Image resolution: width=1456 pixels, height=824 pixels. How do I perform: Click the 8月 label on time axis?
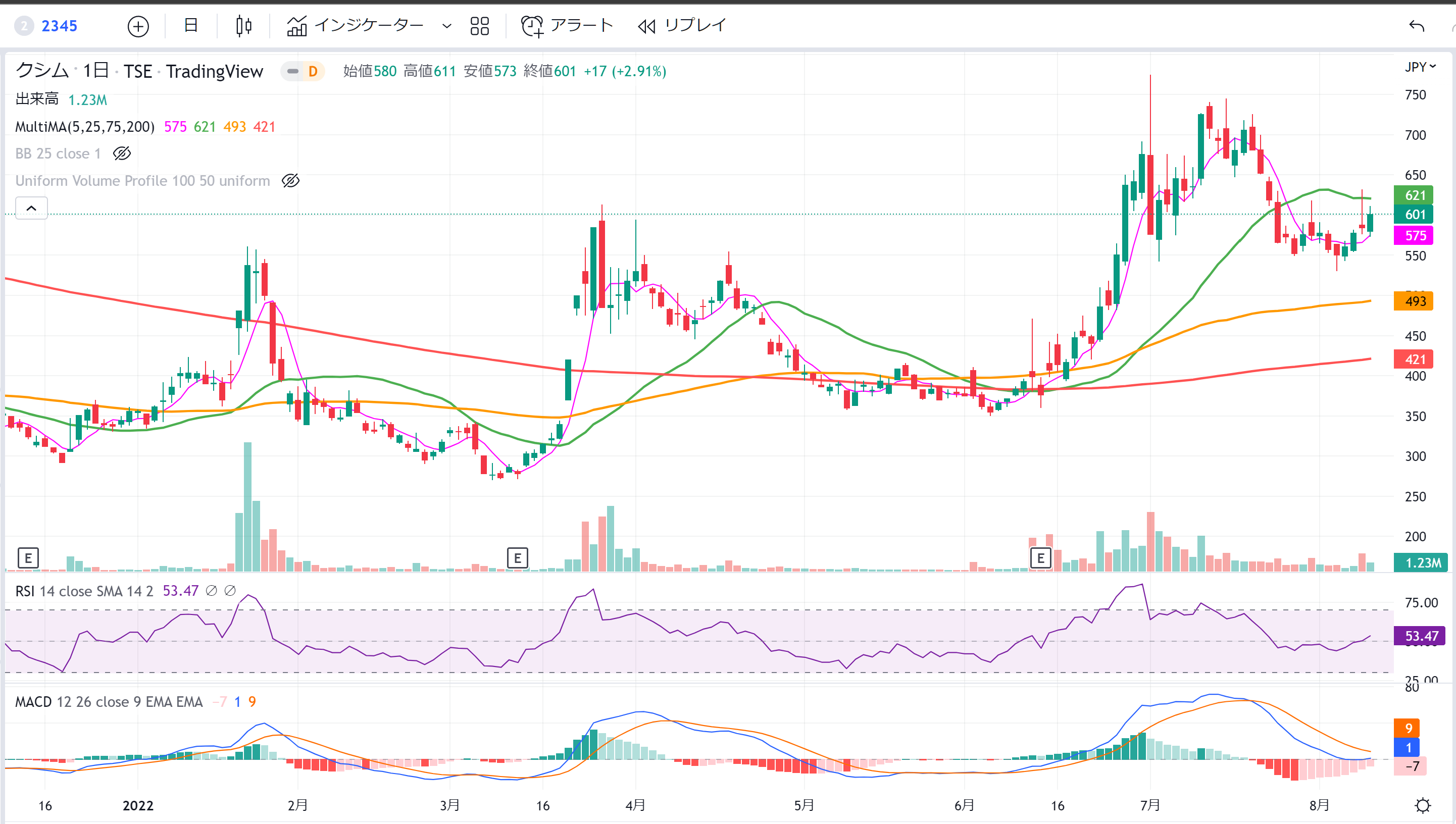click(1319, 806)
